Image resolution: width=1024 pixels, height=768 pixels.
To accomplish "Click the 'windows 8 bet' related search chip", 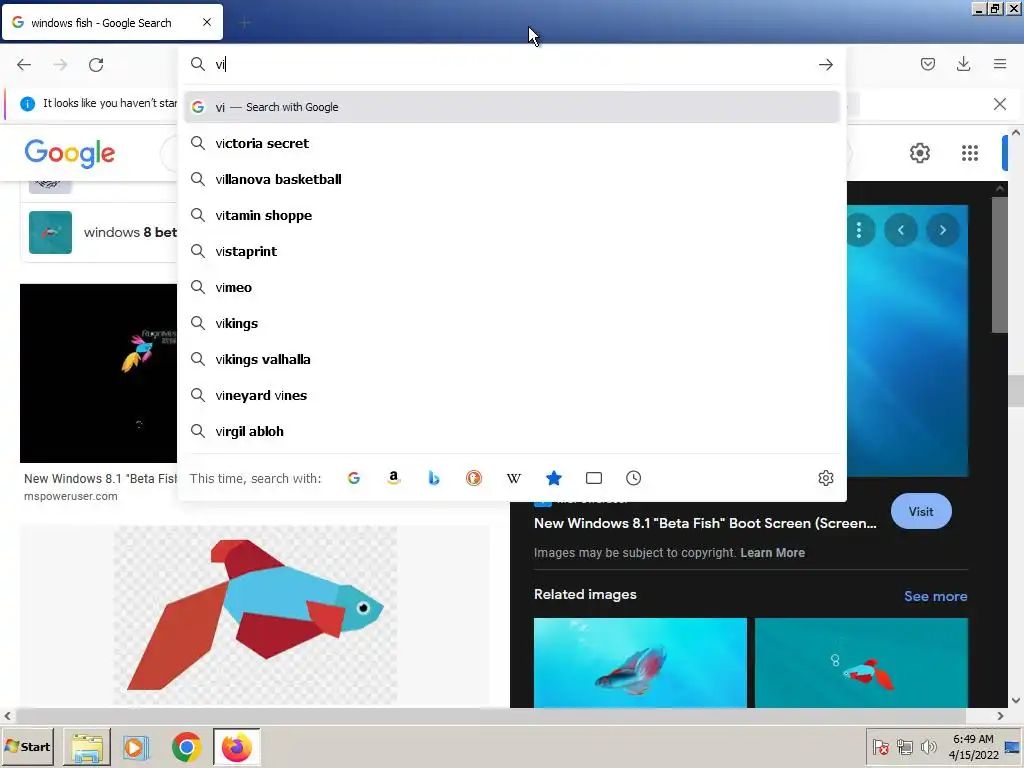I will click(x=99, y=232).
